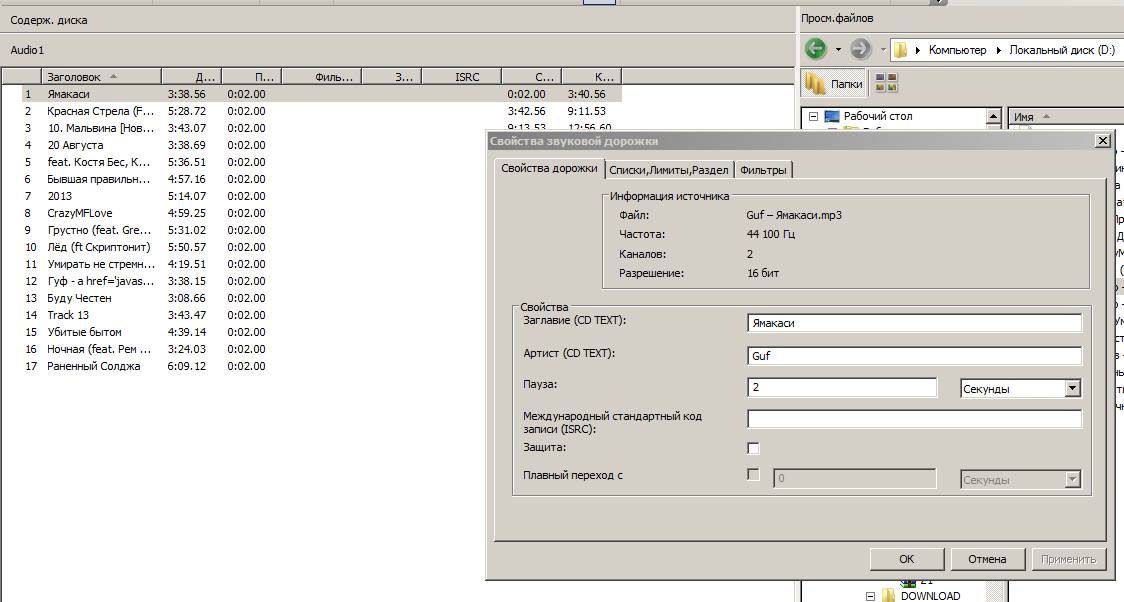Click the green Back navigation arrow

pyautogui.click(x=815, y=49)
